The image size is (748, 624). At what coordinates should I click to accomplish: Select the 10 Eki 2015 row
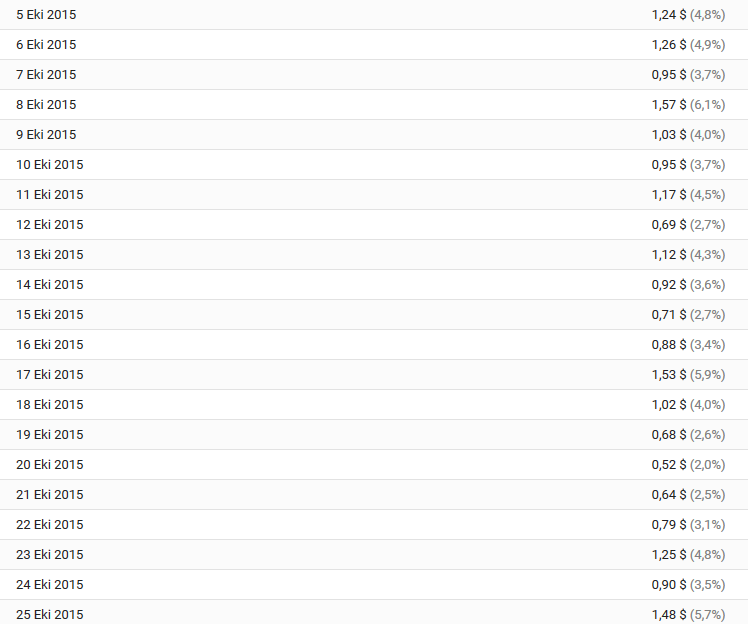(x=374, y=165)
